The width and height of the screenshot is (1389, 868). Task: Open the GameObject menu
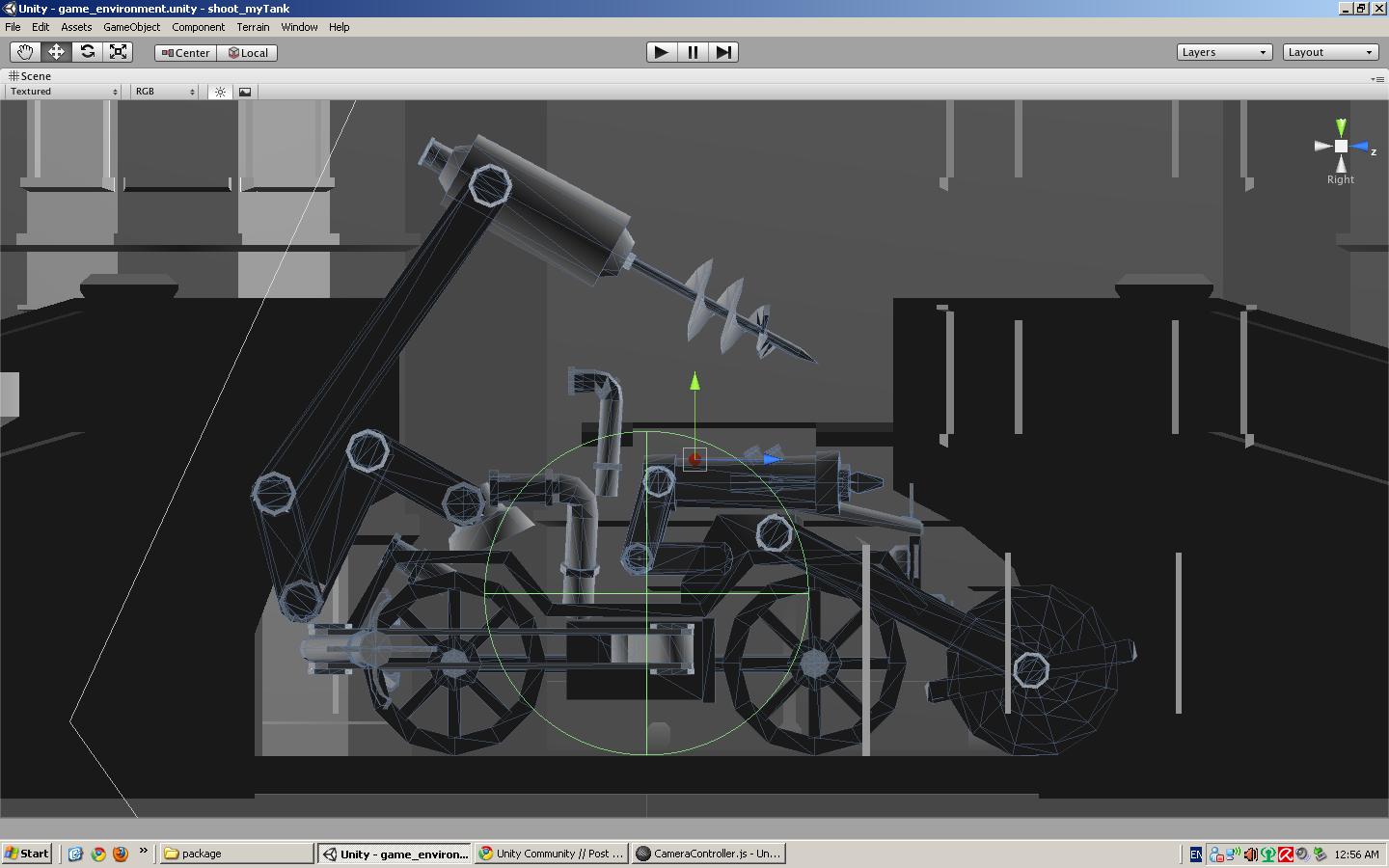click(x=131, y=27)
